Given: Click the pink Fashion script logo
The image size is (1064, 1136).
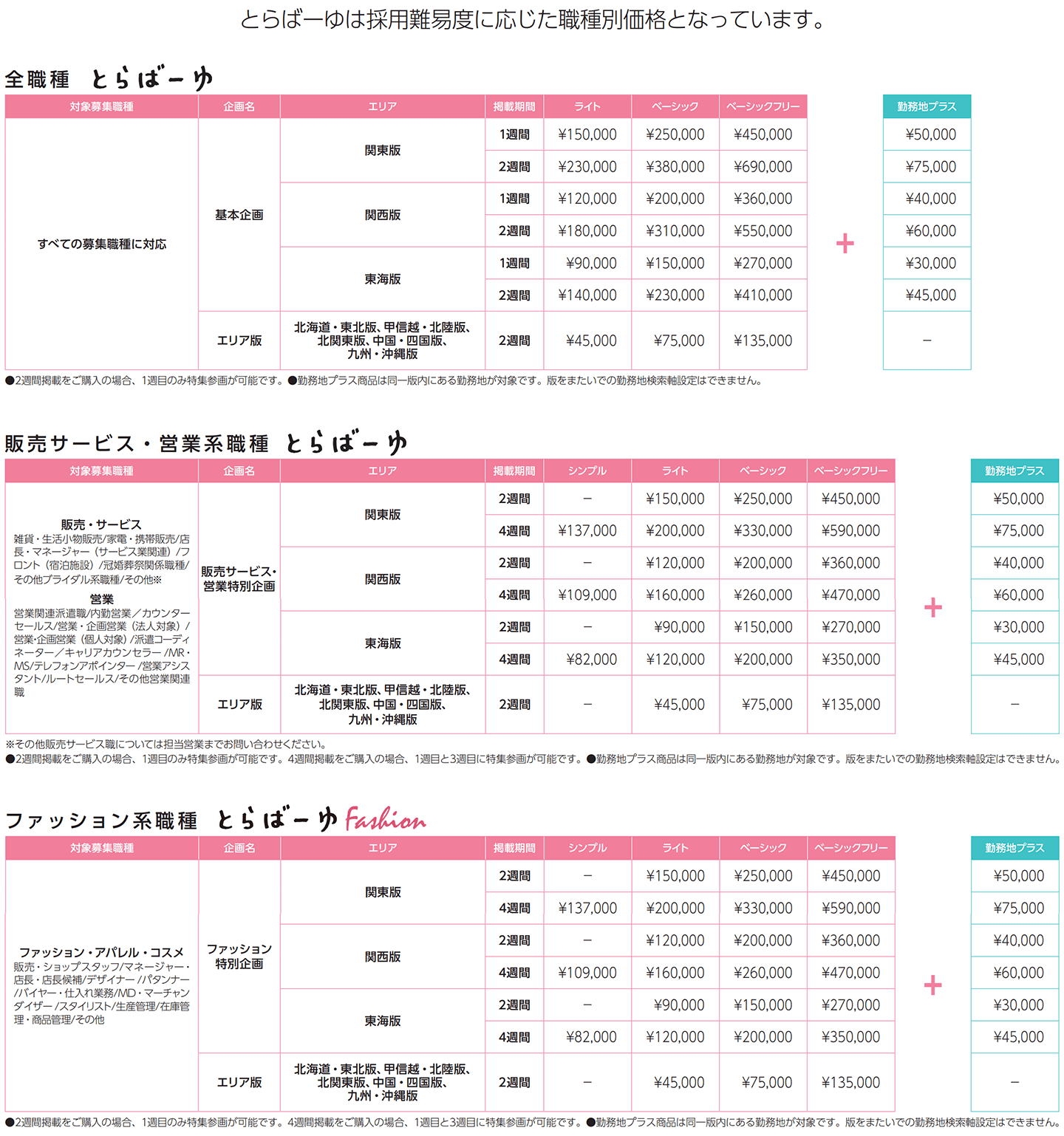Looking at the screenshot, I should pos(385,819).
